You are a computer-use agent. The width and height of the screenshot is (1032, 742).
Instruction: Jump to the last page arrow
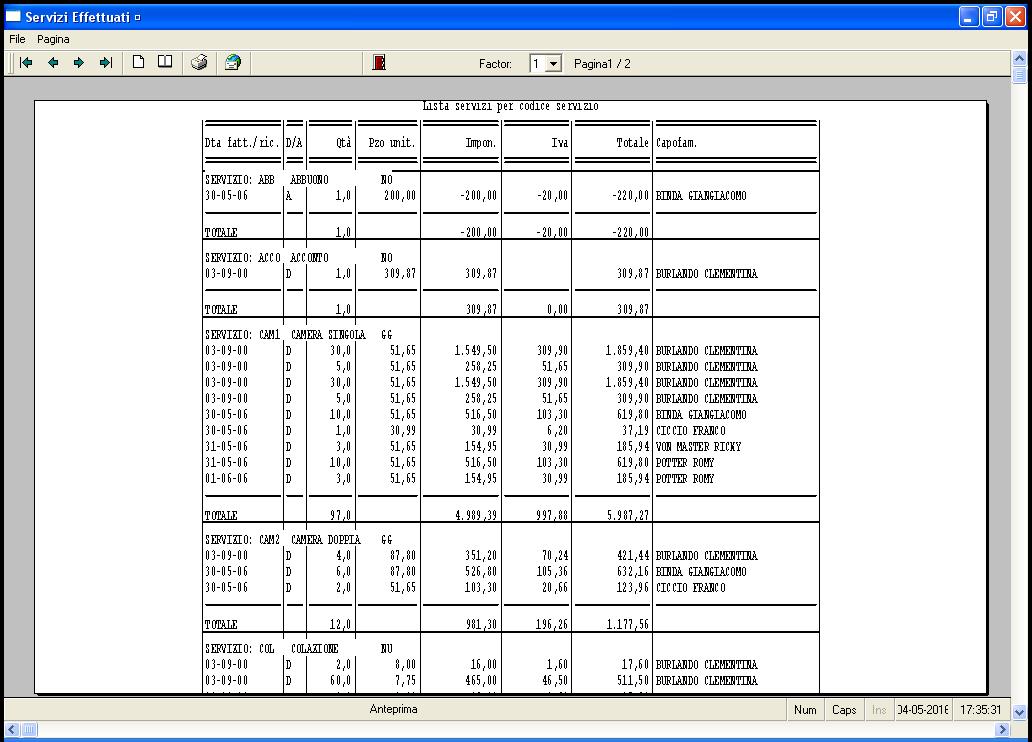(106, 63)
